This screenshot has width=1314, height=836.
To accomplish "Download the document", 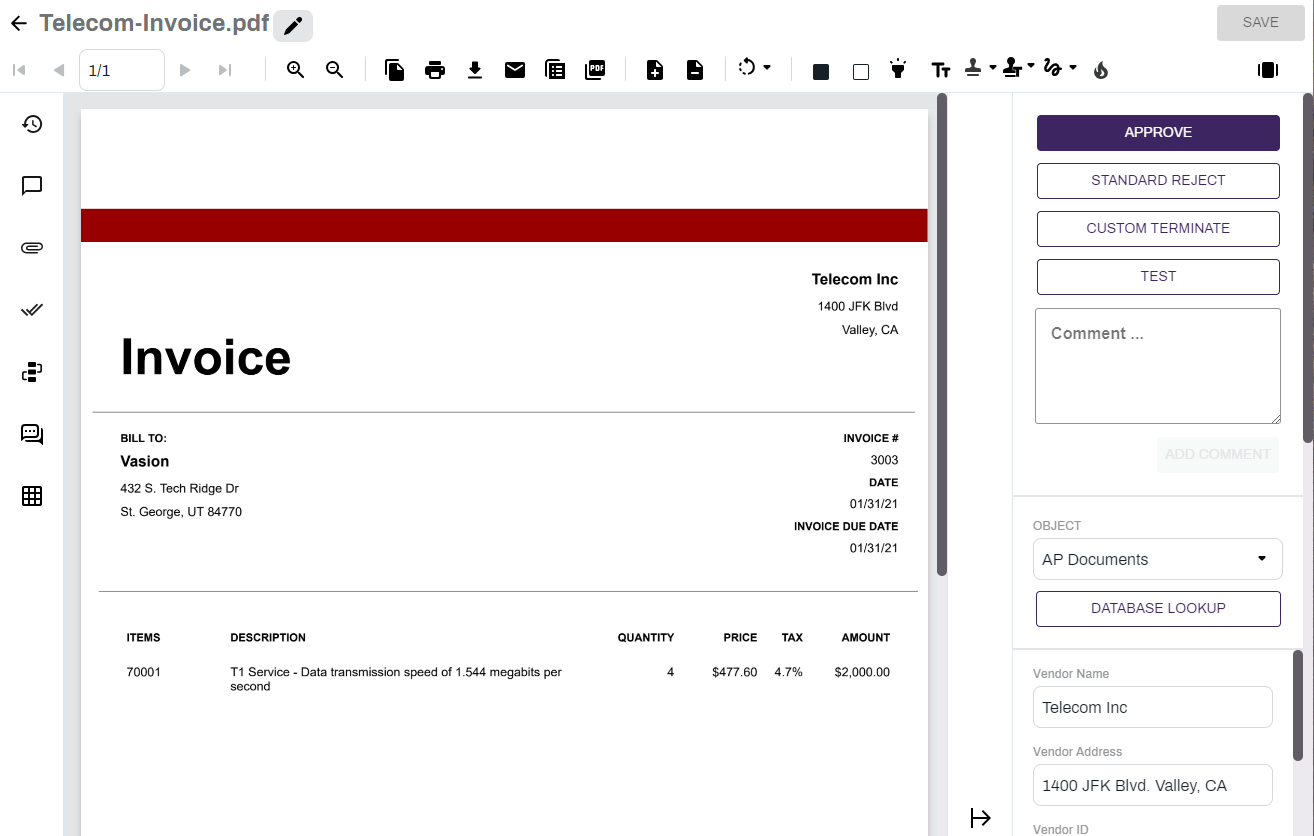I will point(475,70).
